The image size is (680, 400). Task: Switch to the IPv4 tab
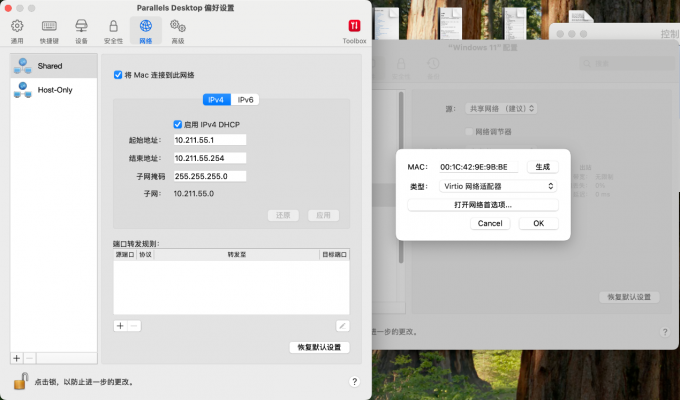pos(216,100)
